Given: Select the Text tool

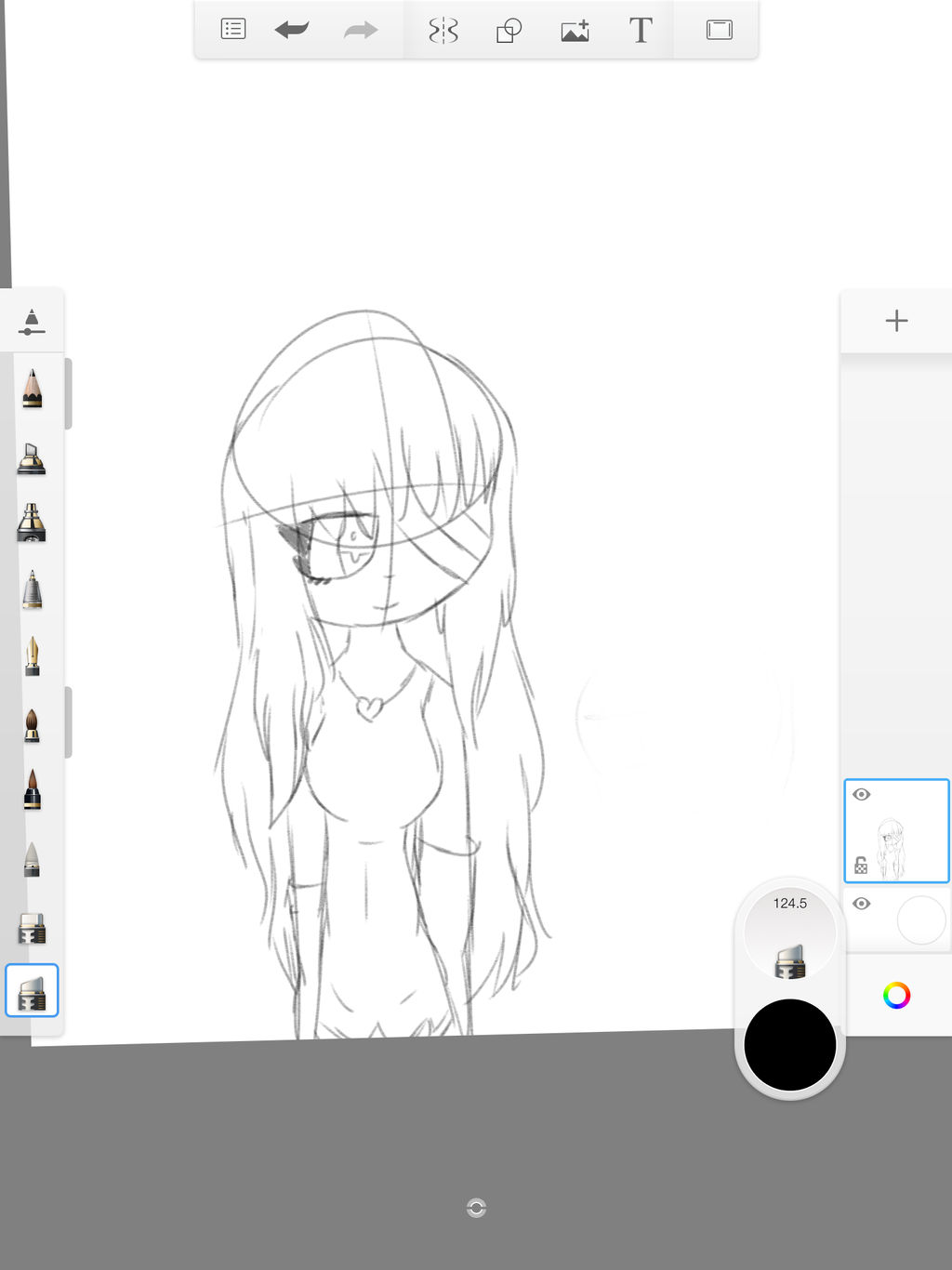Looking at the screenshot, I should [x=641, y=30].
